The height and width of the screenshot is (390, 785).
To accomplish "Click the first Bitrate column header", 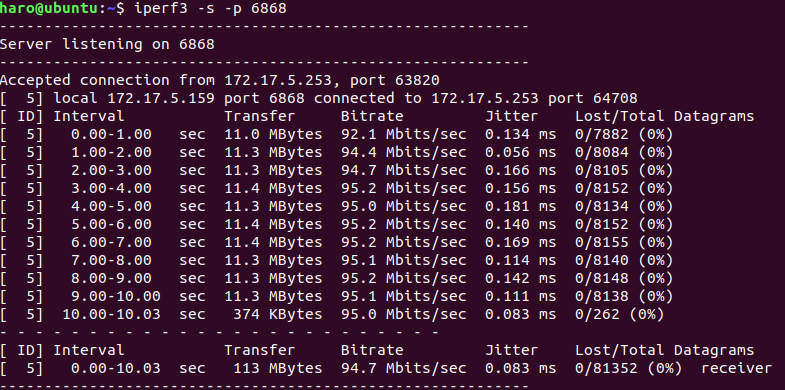I will pyautogui.click(x=372, y=117).
